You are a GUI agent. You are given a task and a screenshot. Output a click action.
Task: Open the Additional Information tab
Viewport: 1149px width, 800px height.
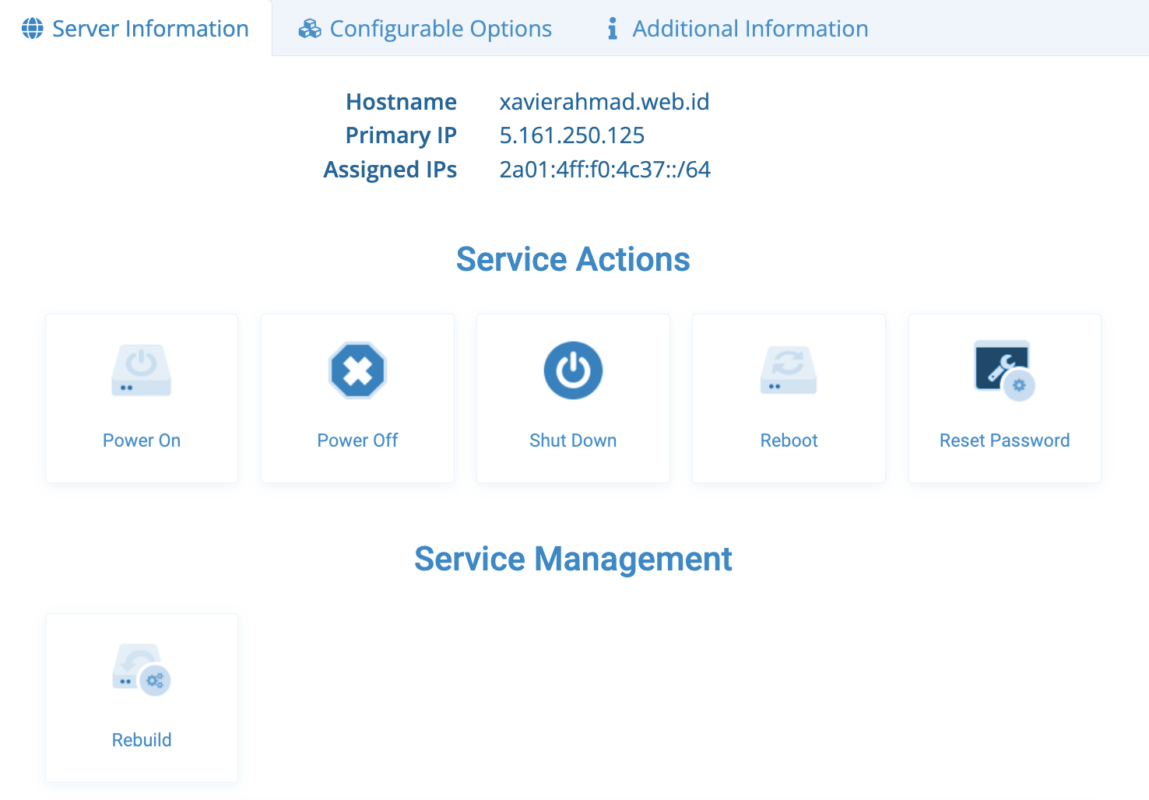(x=750, y=29)
